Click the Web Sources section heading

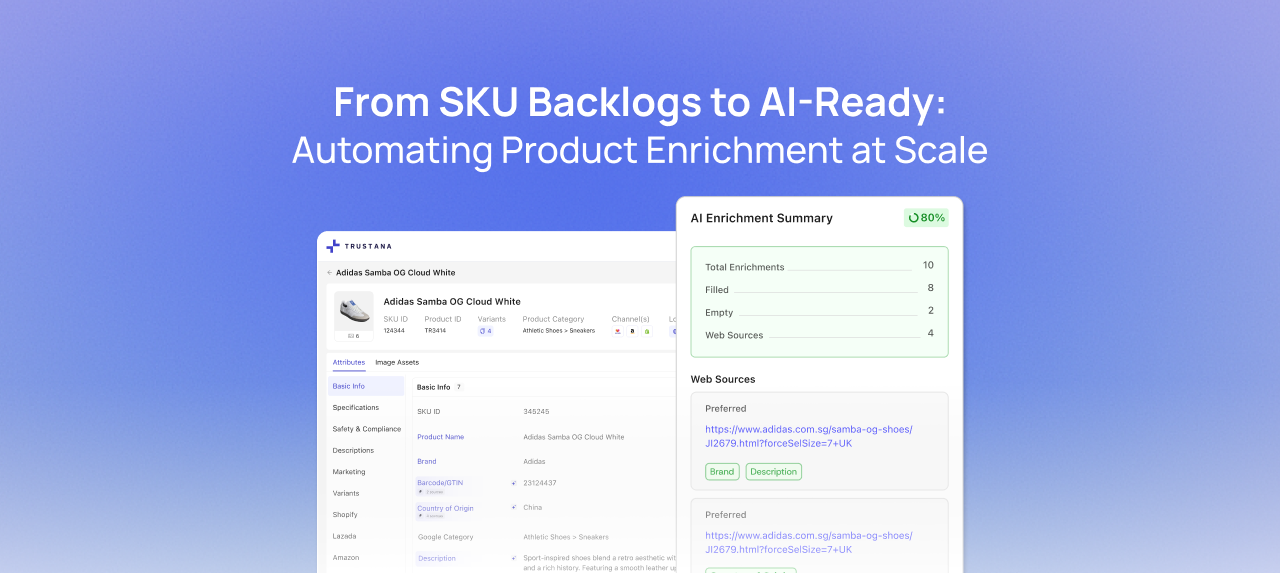click(x=723, y=379)
